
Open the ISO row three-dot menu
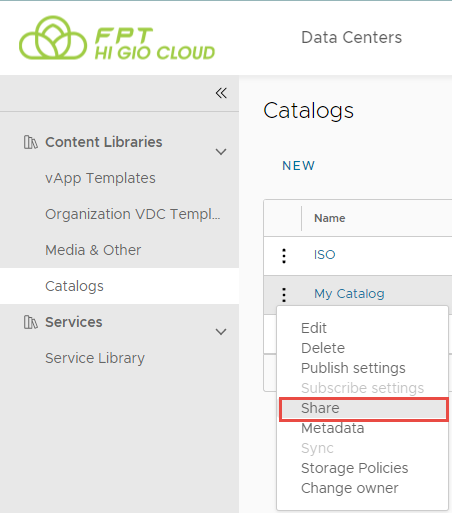[x=284, y=256]
